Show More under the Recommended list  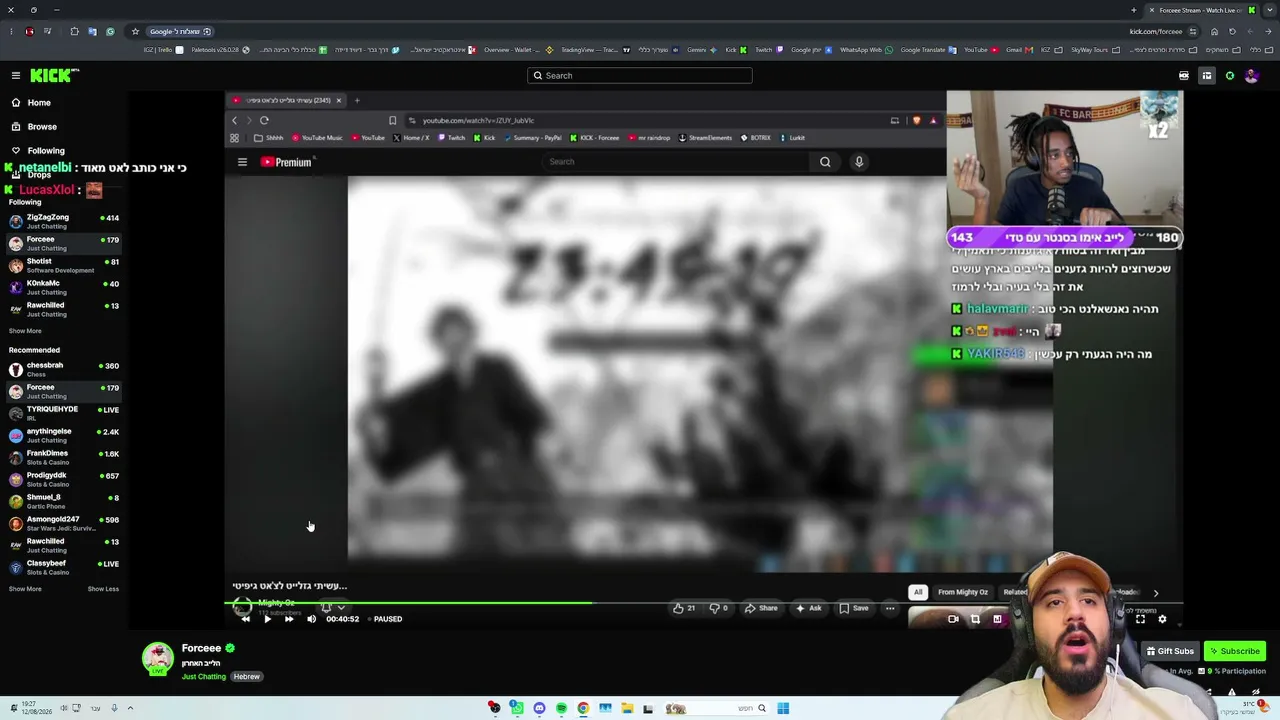[25, 589]
